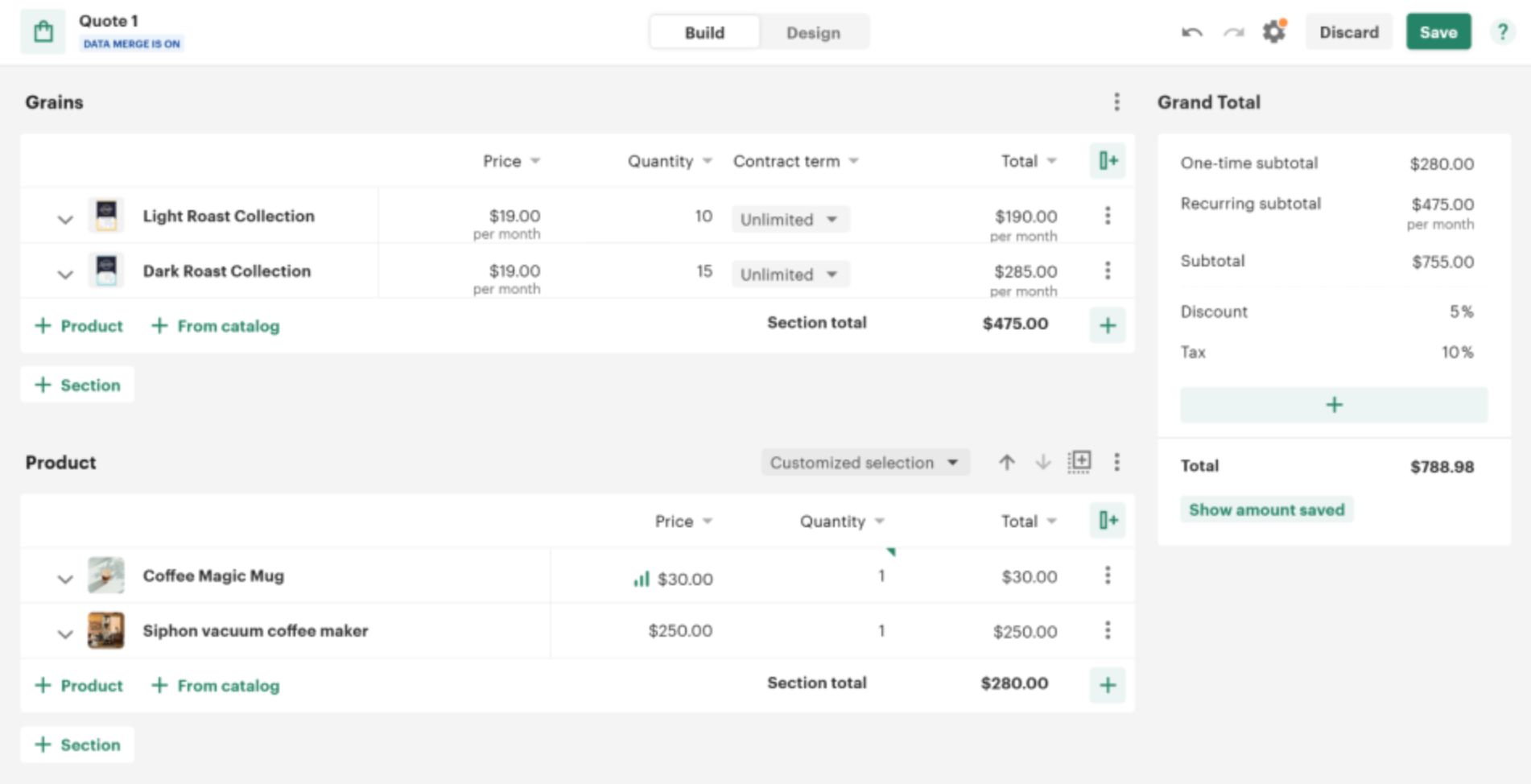Open Grains section options menu
The width and height of the screenshot is (1531, 784).
[1116, 102]
